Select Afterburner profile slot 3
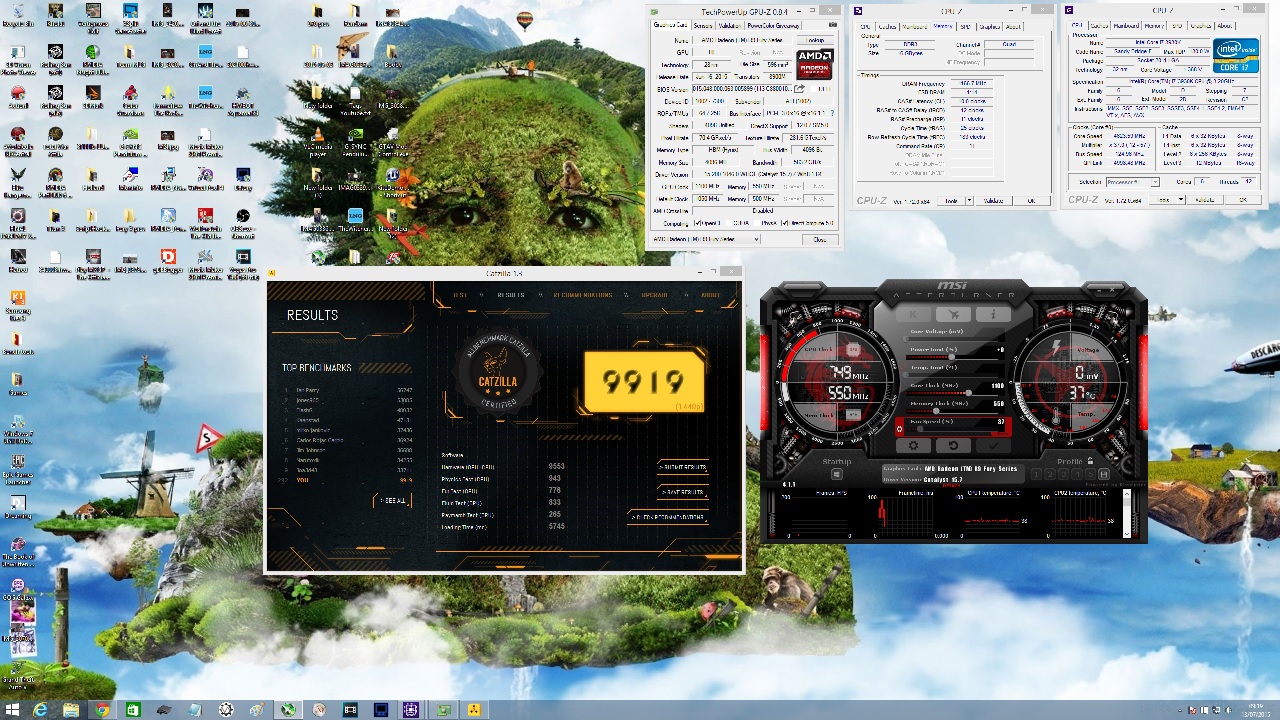The image size is (1280, 720). click(x=1063, y=474)
